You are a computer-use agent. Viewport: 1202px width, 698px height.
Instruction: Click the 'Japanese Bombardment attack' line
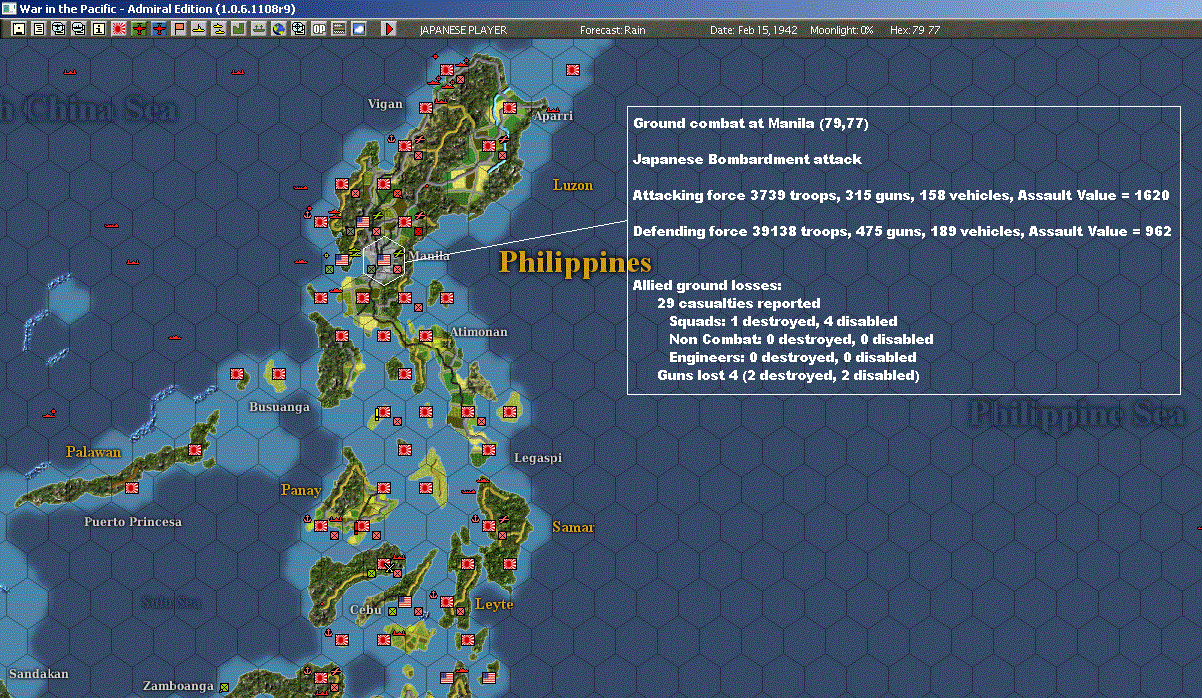point(748,159)
